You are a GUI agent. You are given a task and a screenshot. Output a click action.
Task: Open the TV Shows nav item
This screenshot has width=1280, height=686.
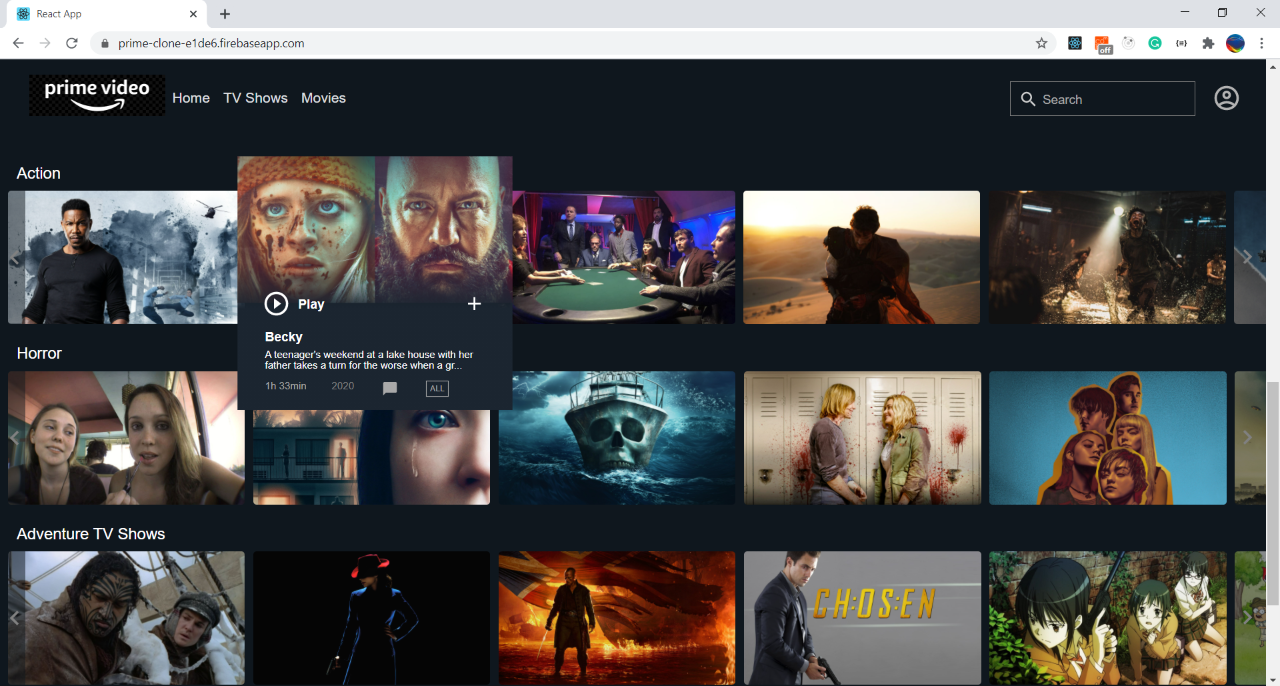(255, 98)
